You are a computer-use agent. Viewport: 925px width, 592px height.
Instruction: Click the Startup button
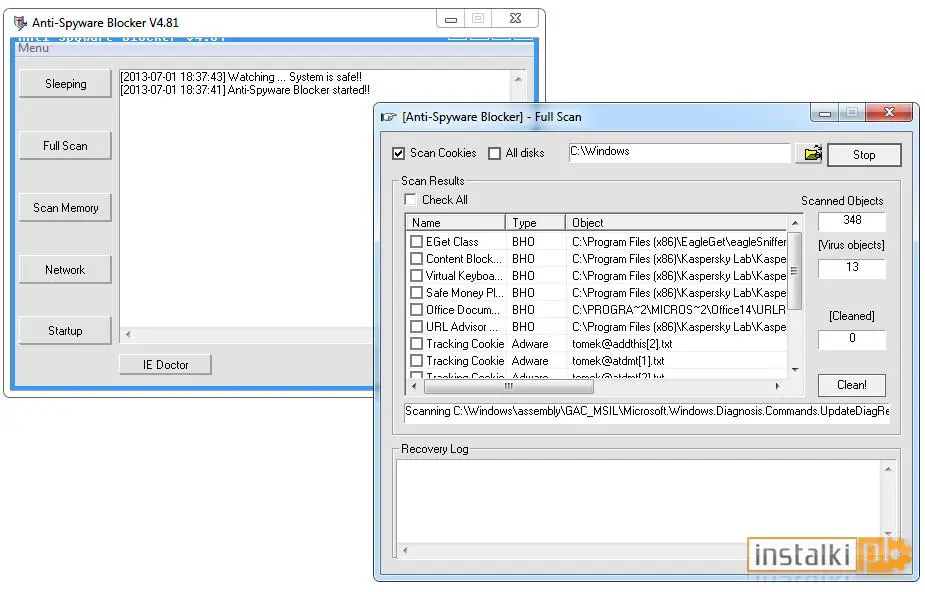(65, 331)
